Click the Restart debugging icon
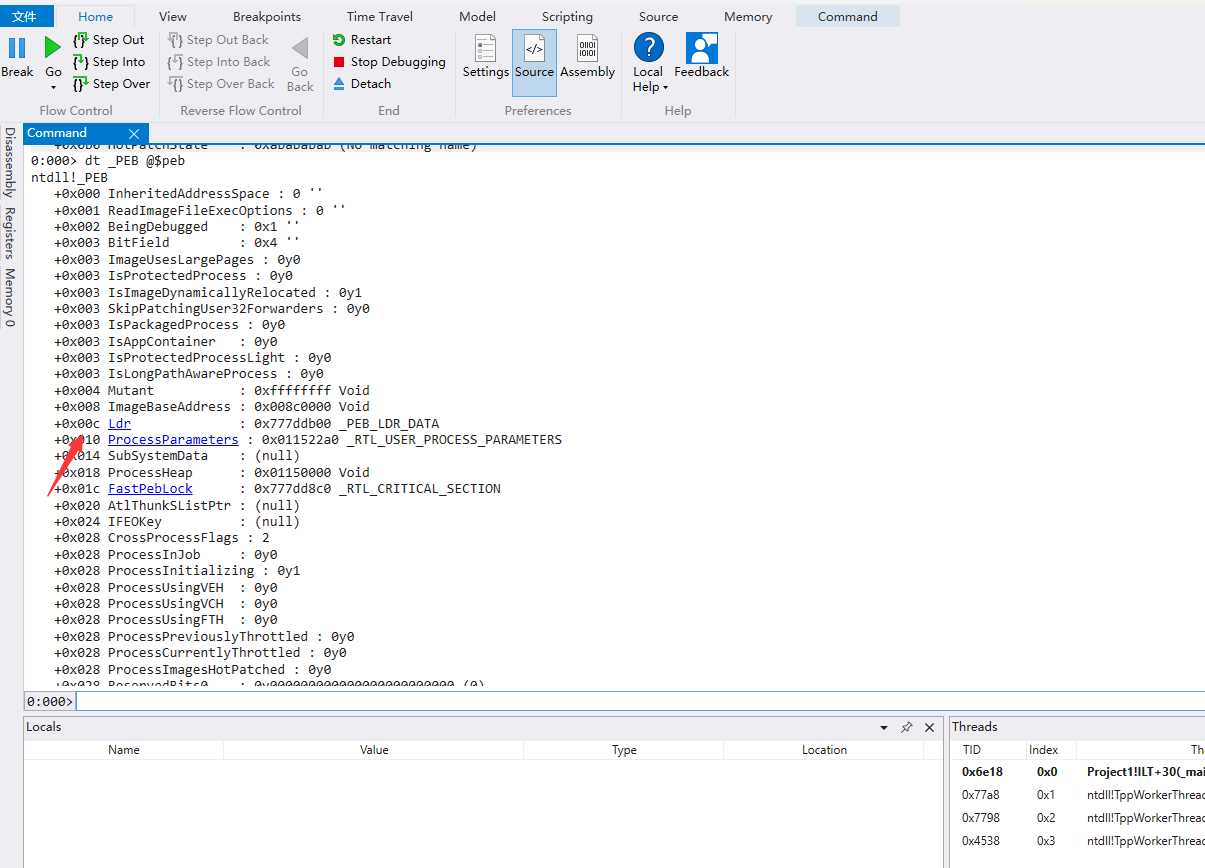Viewport: 1205px width, 868px height. pyautogui.click(x=339, y=40)
